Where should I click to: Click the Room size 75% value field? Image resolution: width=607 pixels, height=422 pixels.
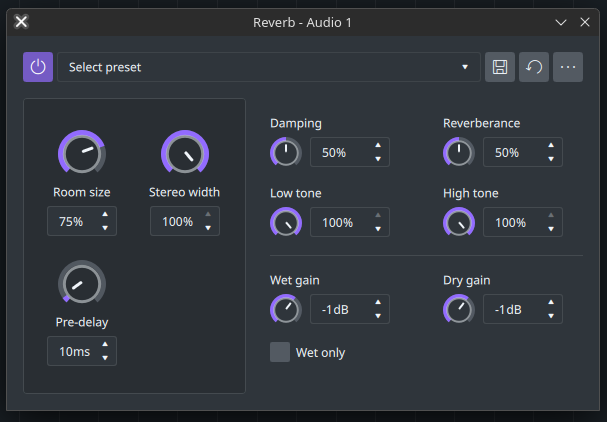pyautogui.click(x=82, y=221)
